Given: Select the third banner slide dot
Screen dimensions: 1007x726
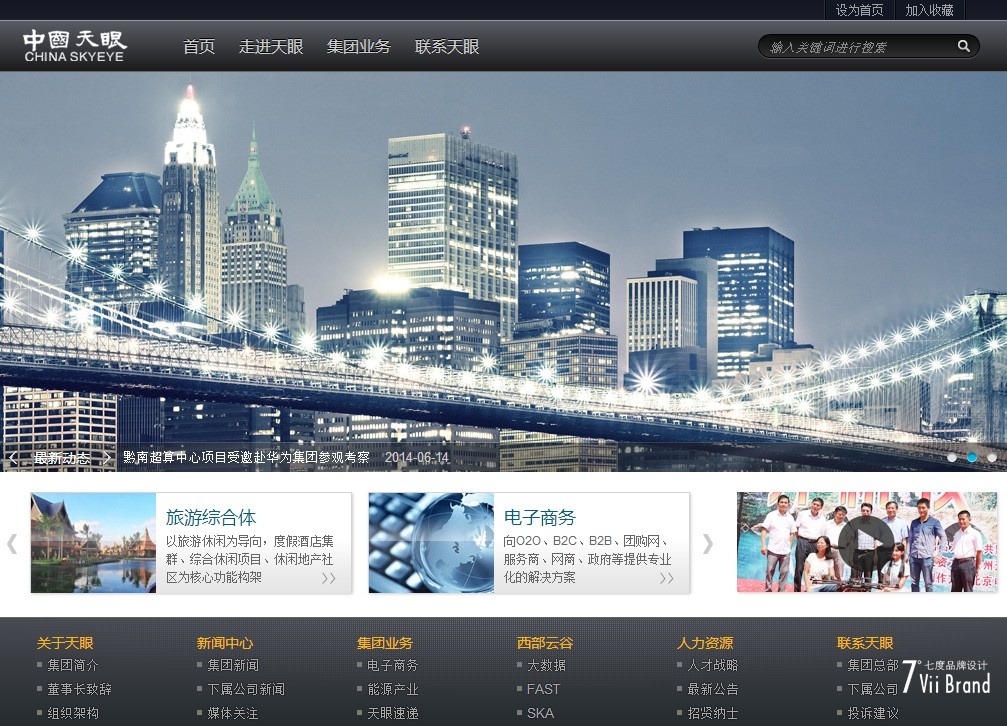Looking at the screenshot, I should point(992,457).
